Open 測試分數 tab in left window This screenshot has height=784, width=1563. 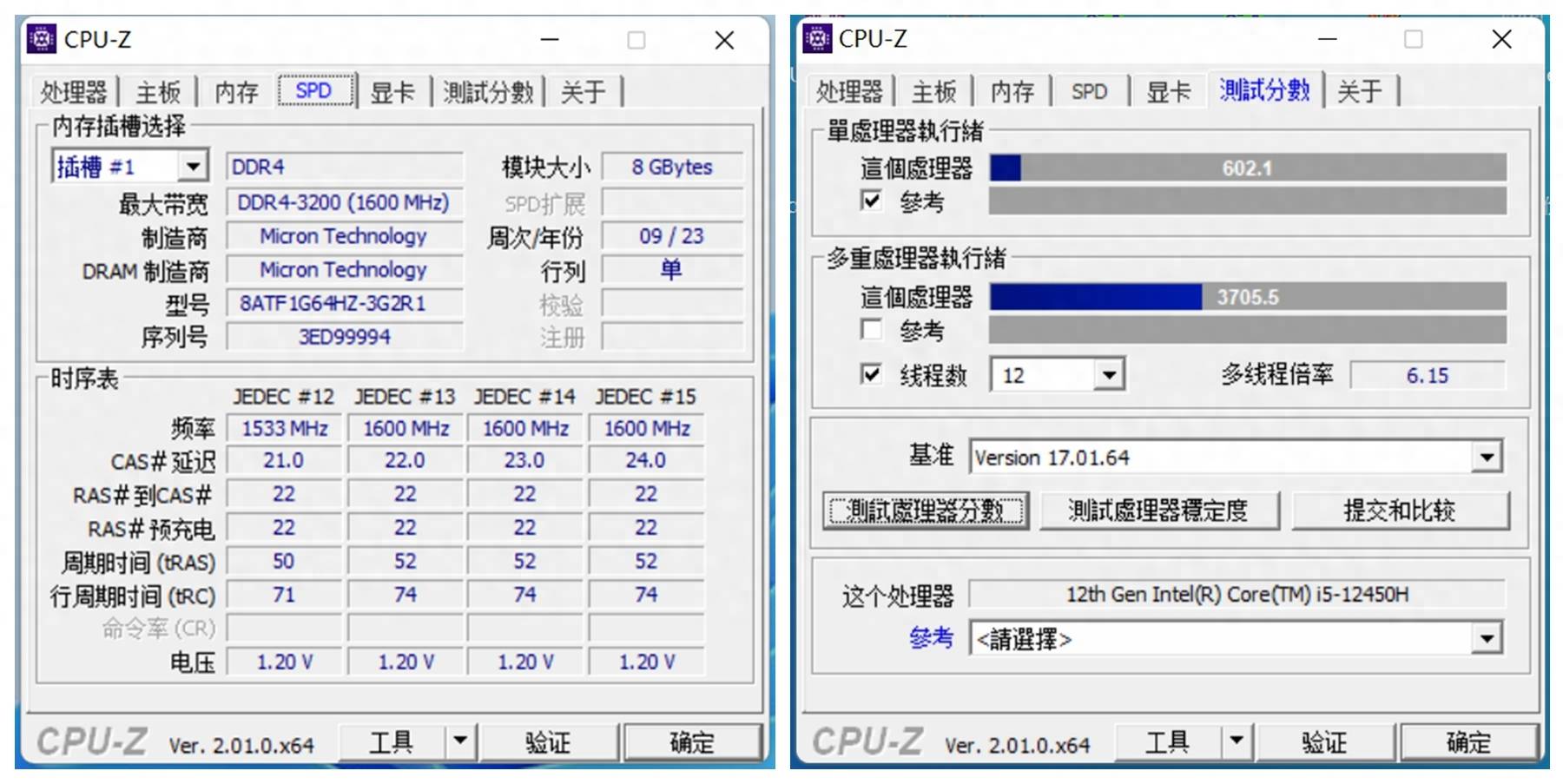(488, 91)
